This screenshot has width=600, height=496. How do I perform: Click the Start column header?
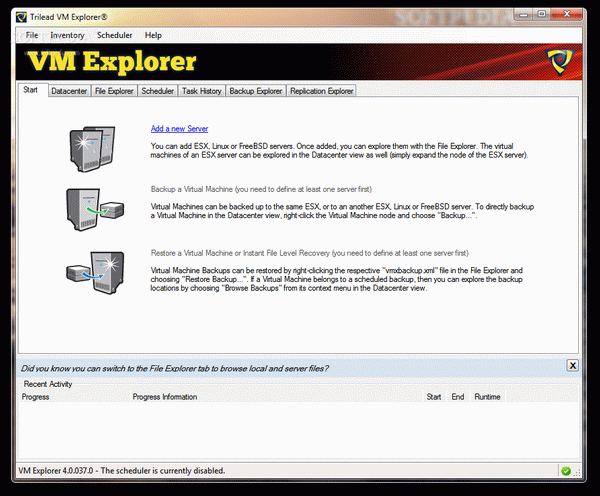click(x=434, y=397)
